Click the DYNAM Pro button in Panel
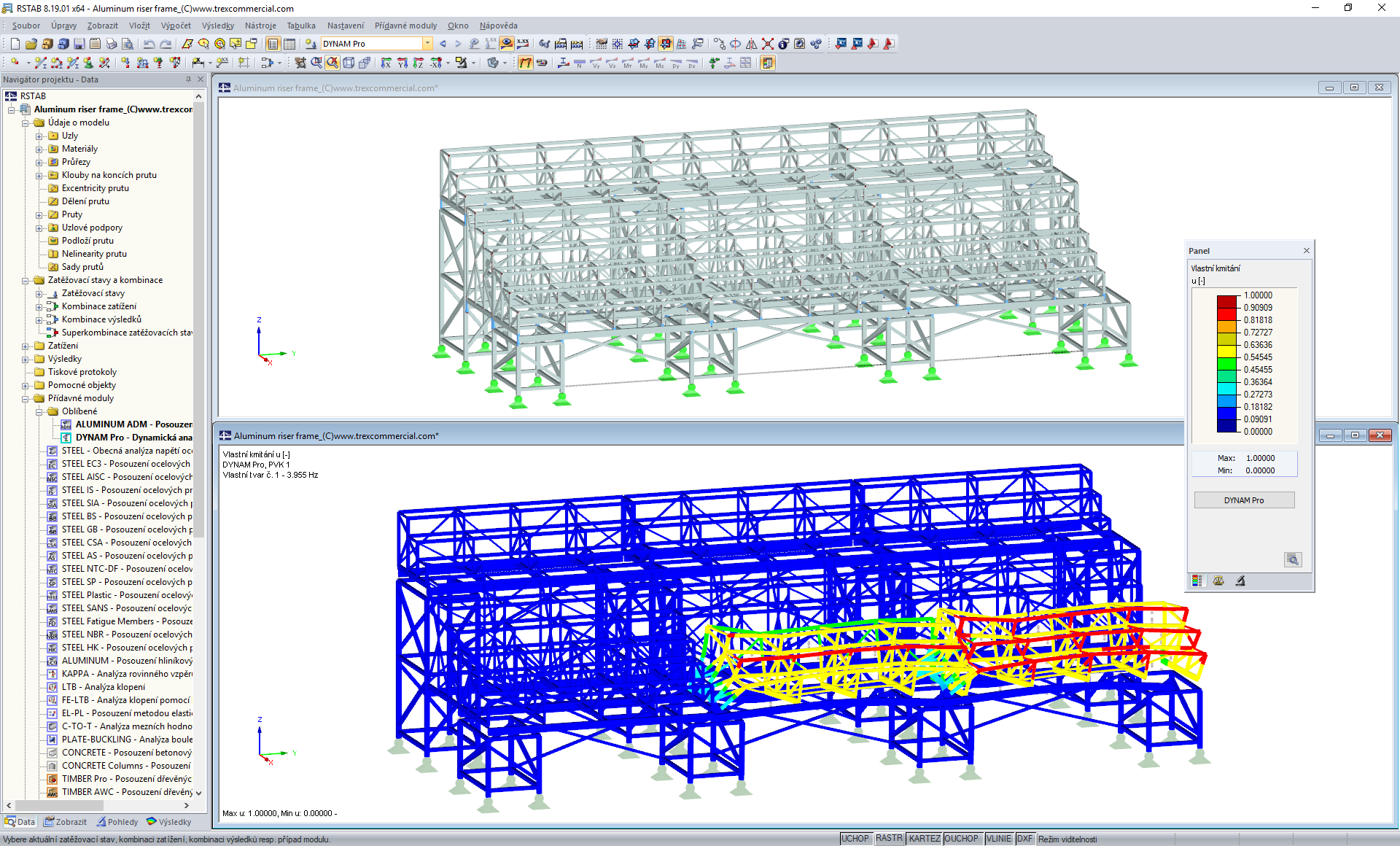 [x=1244, y=500]
